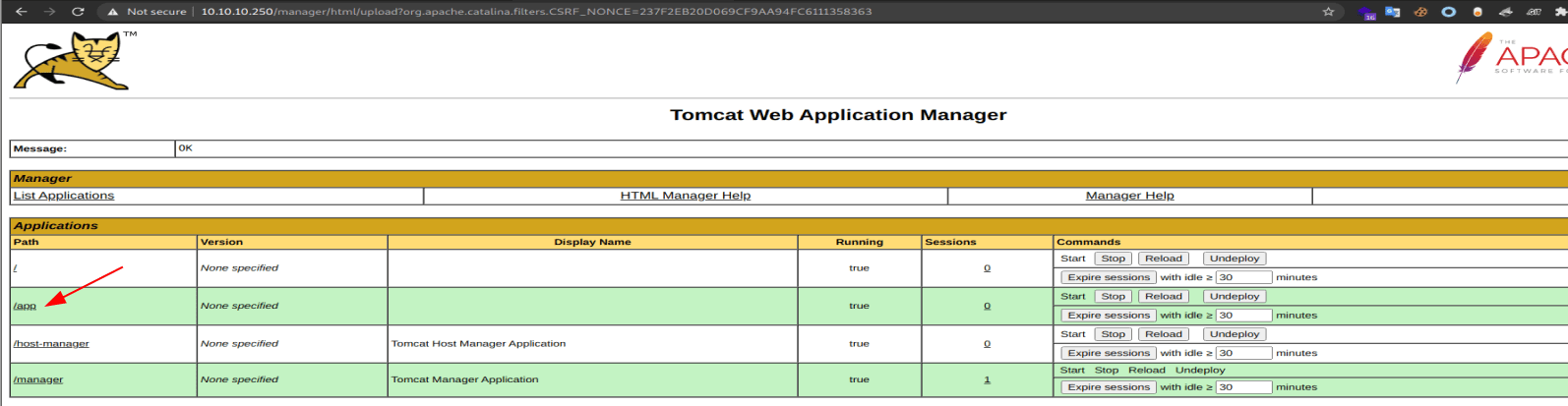
Task: Click 'Tomcat Host Manager Application' display name
Action: (478, 344)
